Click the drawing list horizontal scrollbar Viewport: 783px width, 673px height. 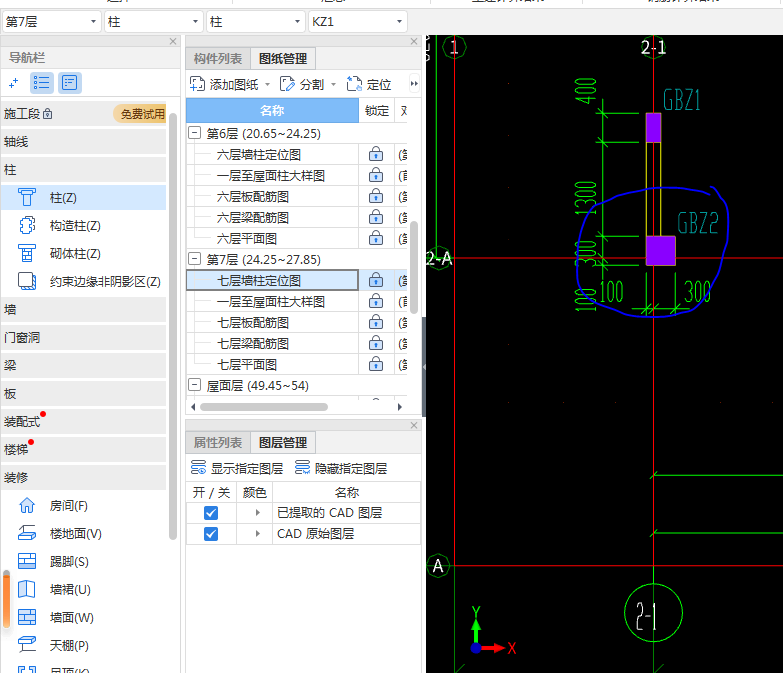click(x=264, y=407)
